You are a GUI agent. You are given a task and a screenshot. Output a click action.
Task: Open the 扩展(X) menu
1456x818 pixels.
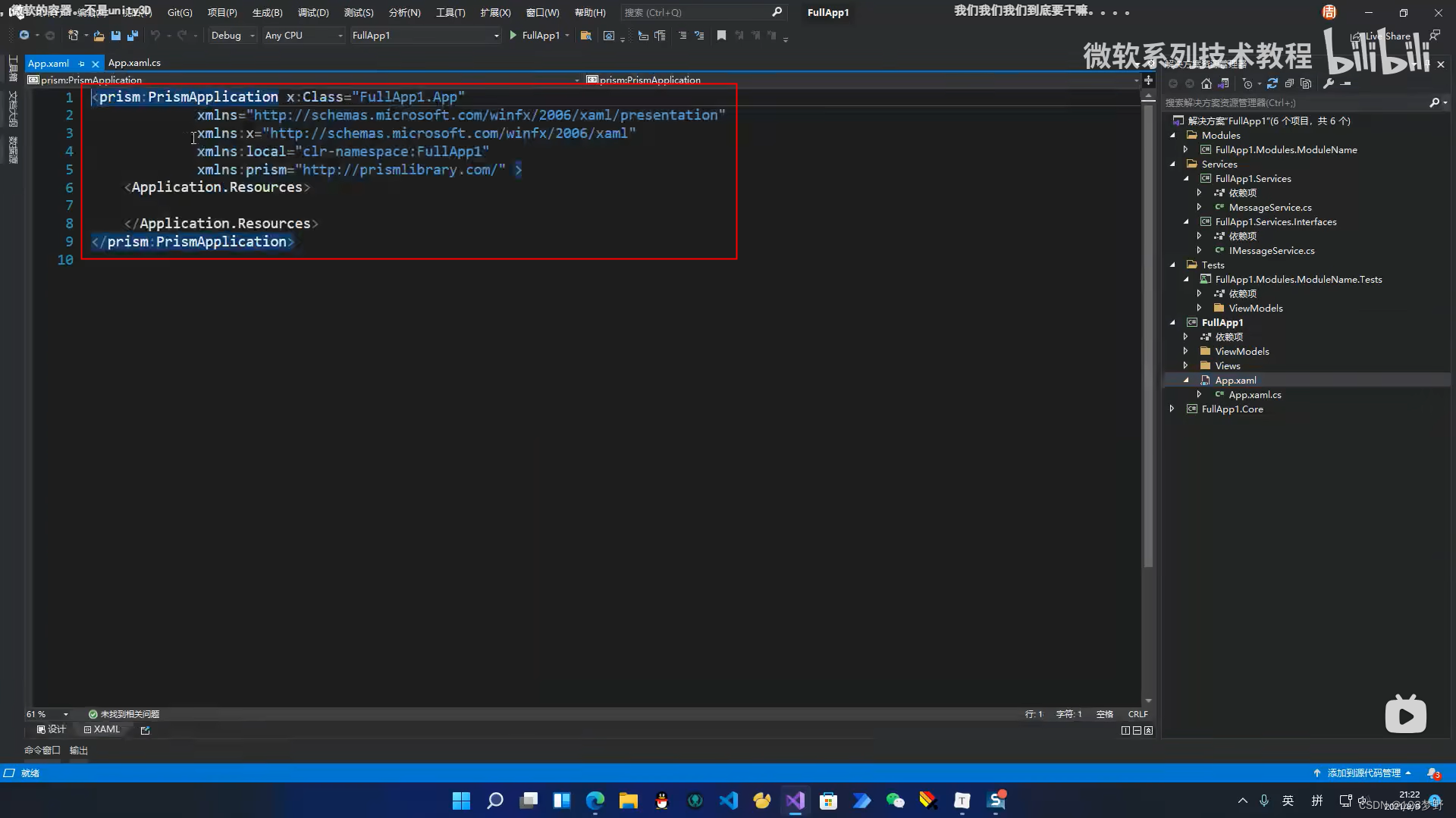pyautogui.click(x=495, y=13)
